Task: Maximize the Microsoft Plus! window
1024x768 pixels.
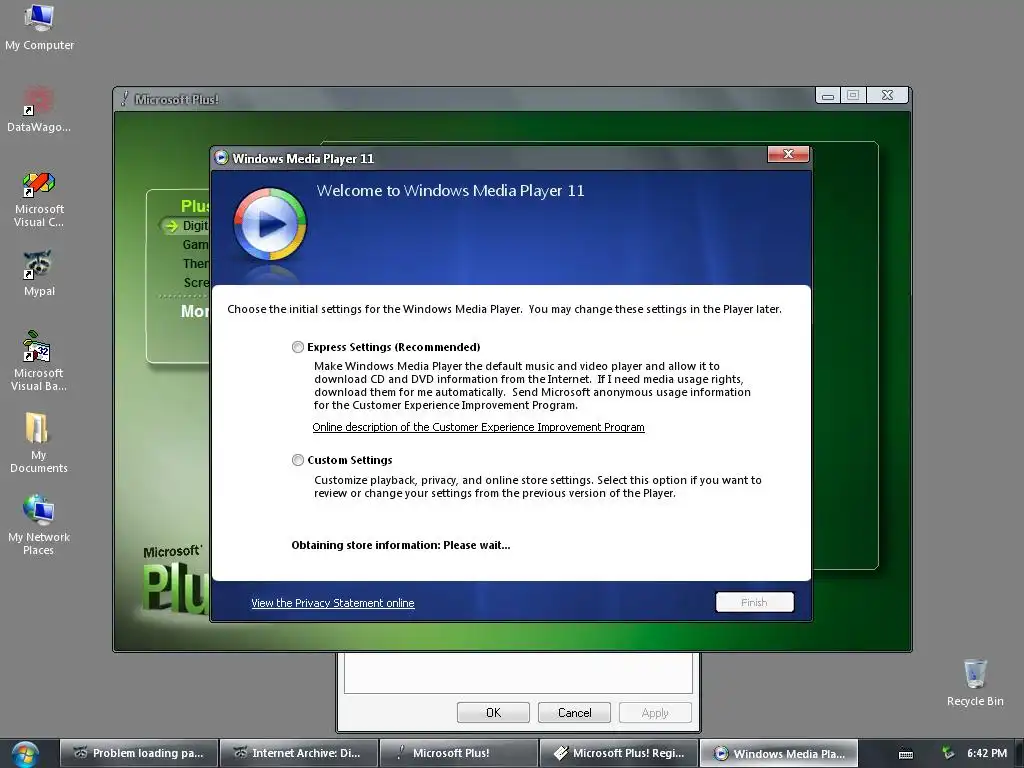Action: pos(853,95)
